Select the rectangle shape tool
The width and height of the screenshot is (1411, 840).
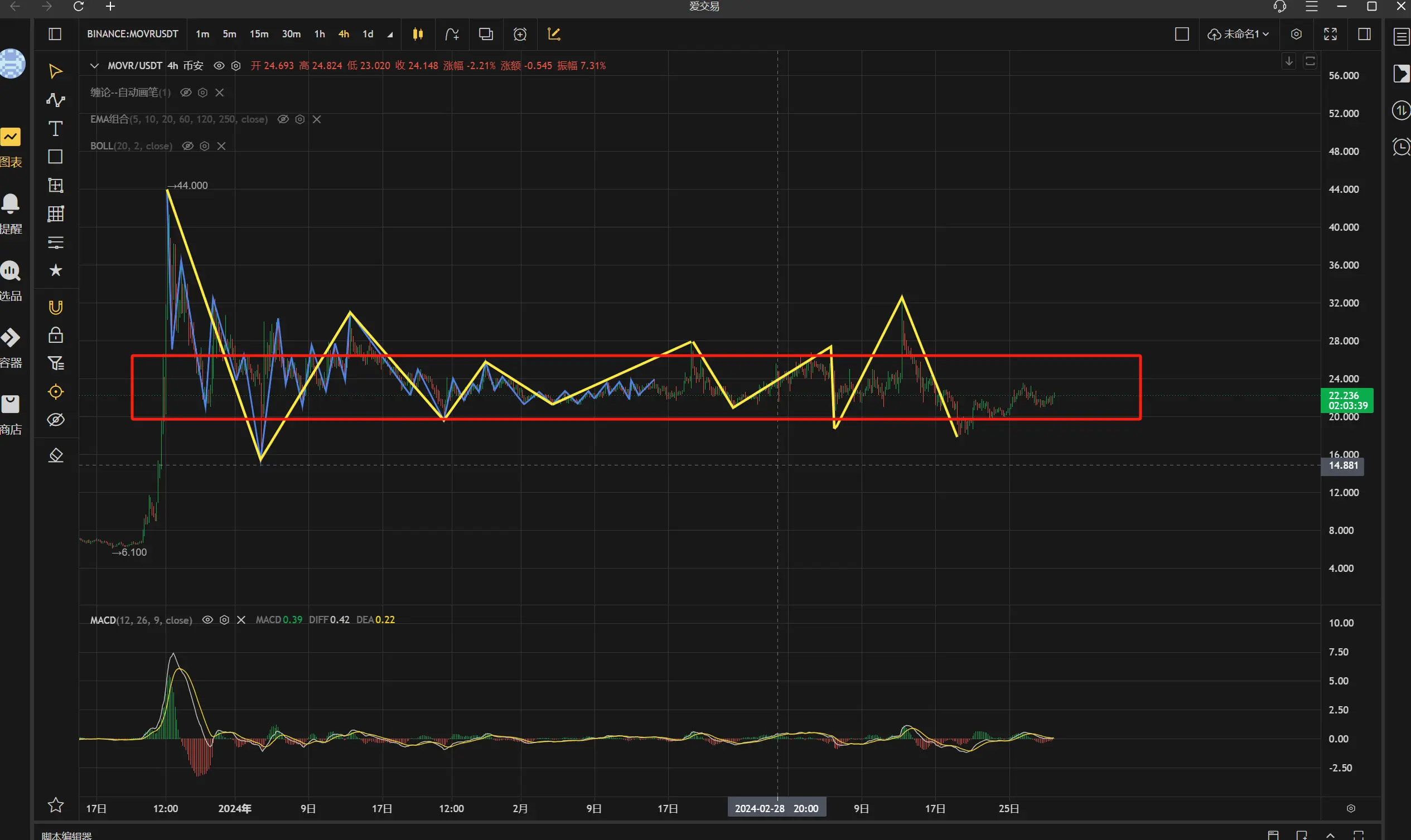pos(55,157)
